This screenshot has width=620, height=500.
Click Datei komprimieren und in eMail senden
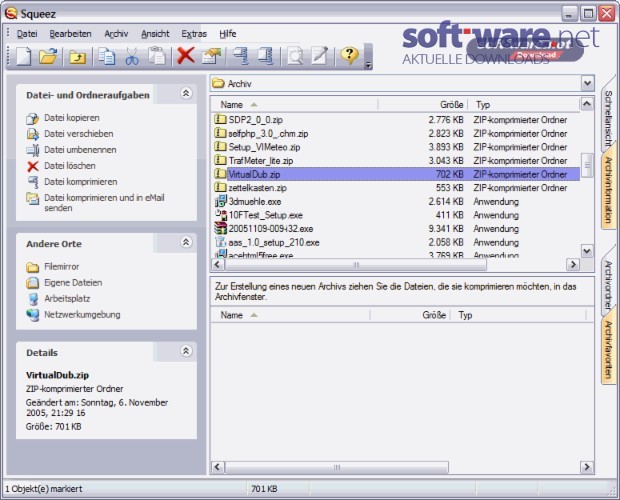point(104,203)
